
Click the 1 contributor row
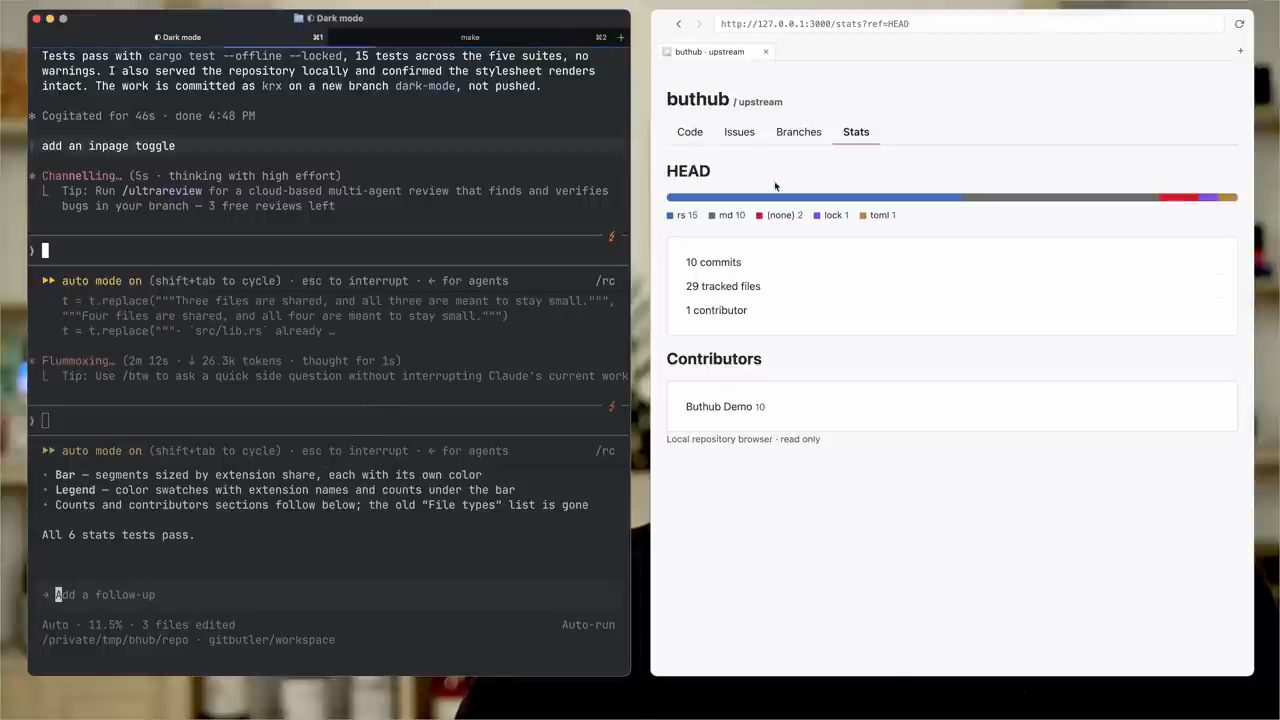pyautogui.click(x=716, y=310)
